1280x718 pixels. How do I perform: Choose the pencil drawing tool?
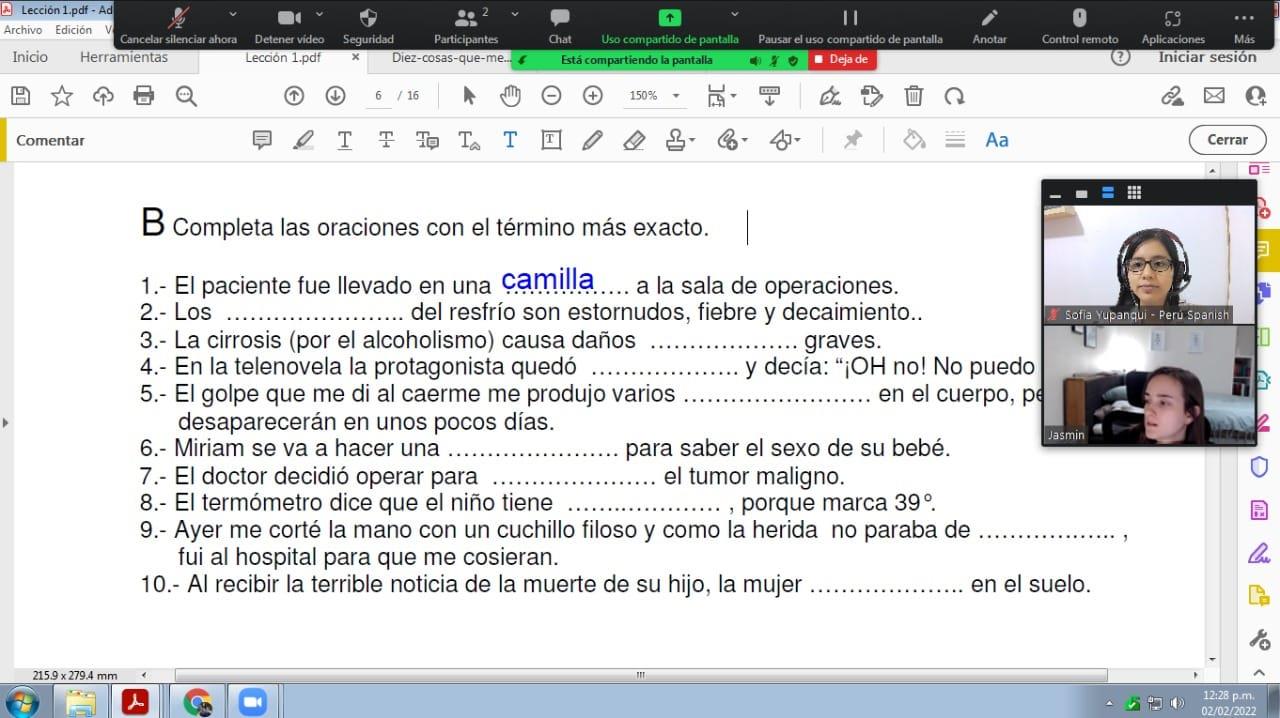point(592,140)
